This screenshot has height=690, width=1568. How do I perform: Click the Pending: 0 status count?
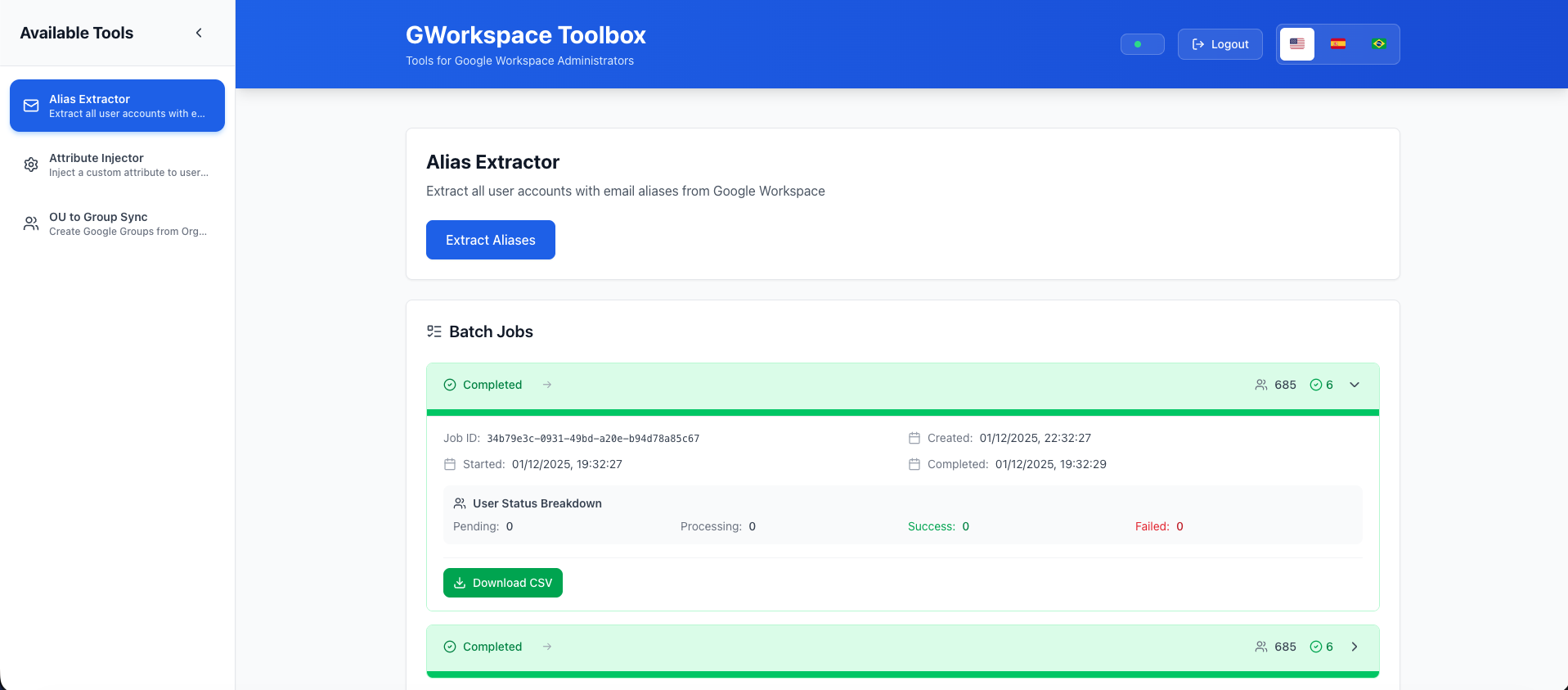click(x=483, y=526)
